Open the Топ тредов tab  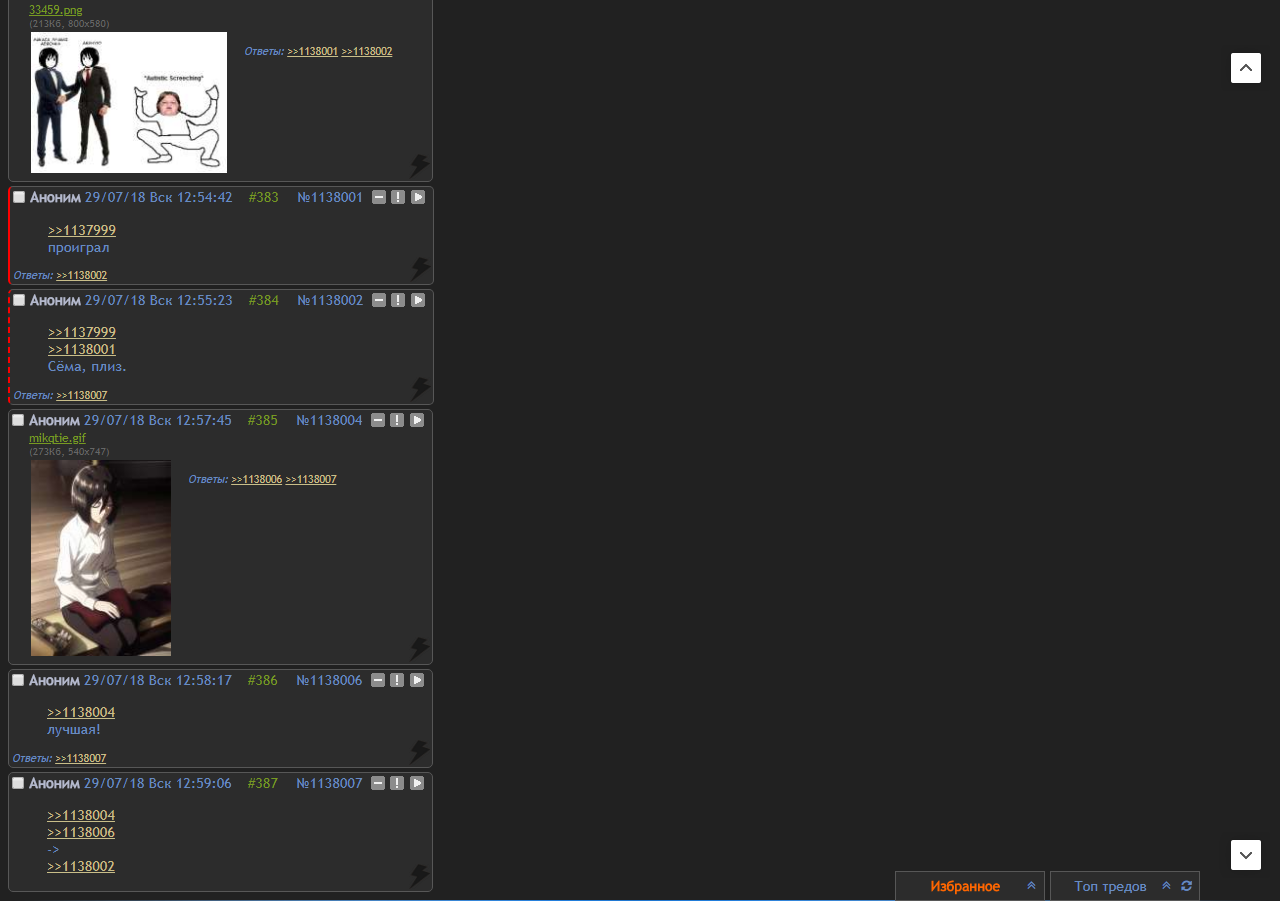[1110, 887]
